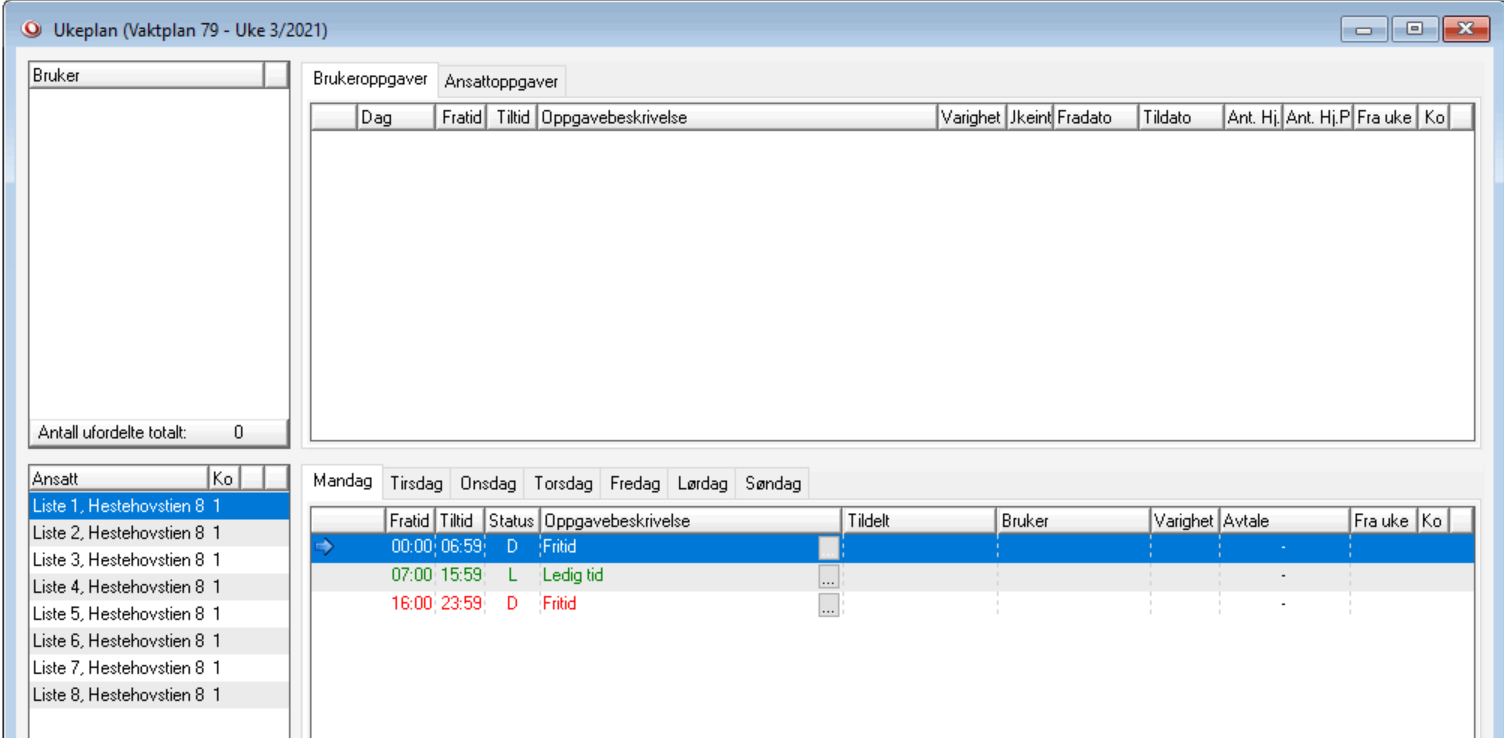The height and width of the screenshot is (738, 1504).
Task: Click the Fradato column header
Action: click(x=1097, y=117)
